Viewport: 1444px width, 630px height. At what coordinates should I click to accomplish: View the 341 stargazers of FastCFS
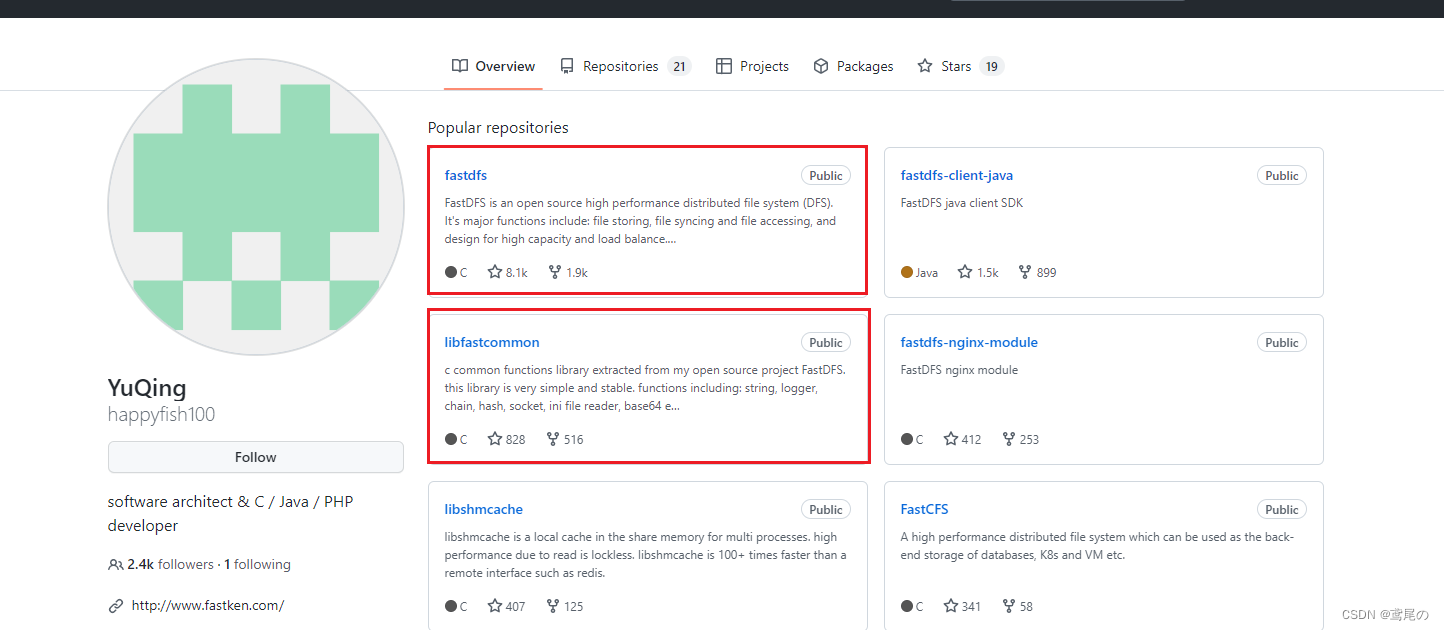(x=962, y=606)
